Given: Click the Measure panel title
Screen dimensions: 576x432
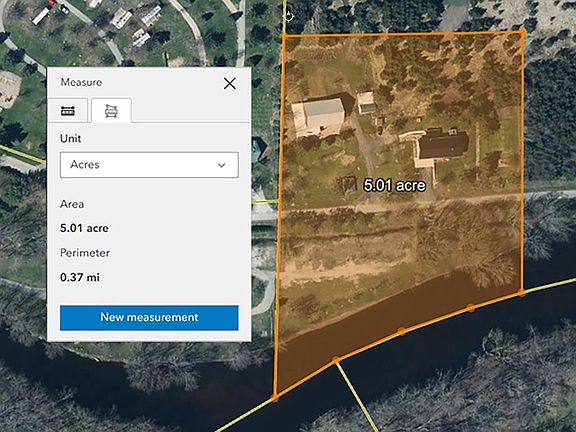Looking at the screenshot, I should 81,82.
